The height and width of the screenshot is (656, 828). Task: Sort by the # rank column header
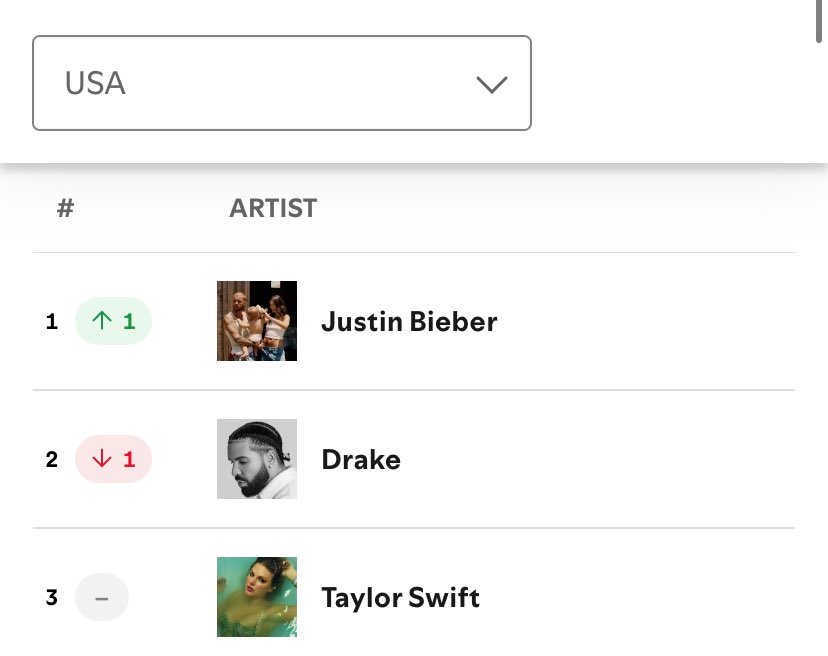[66, 208]
